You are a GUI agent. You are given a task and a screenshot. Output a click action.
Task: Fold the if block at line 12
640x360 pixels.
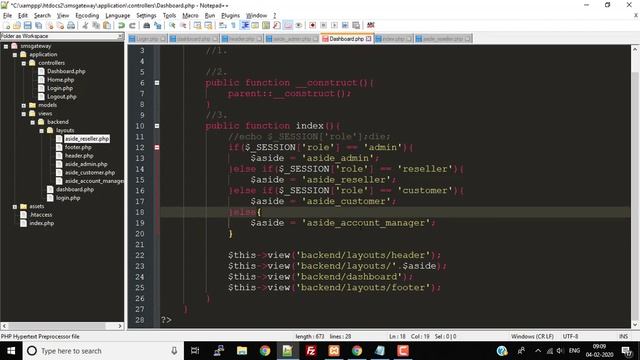coord(157,147)
